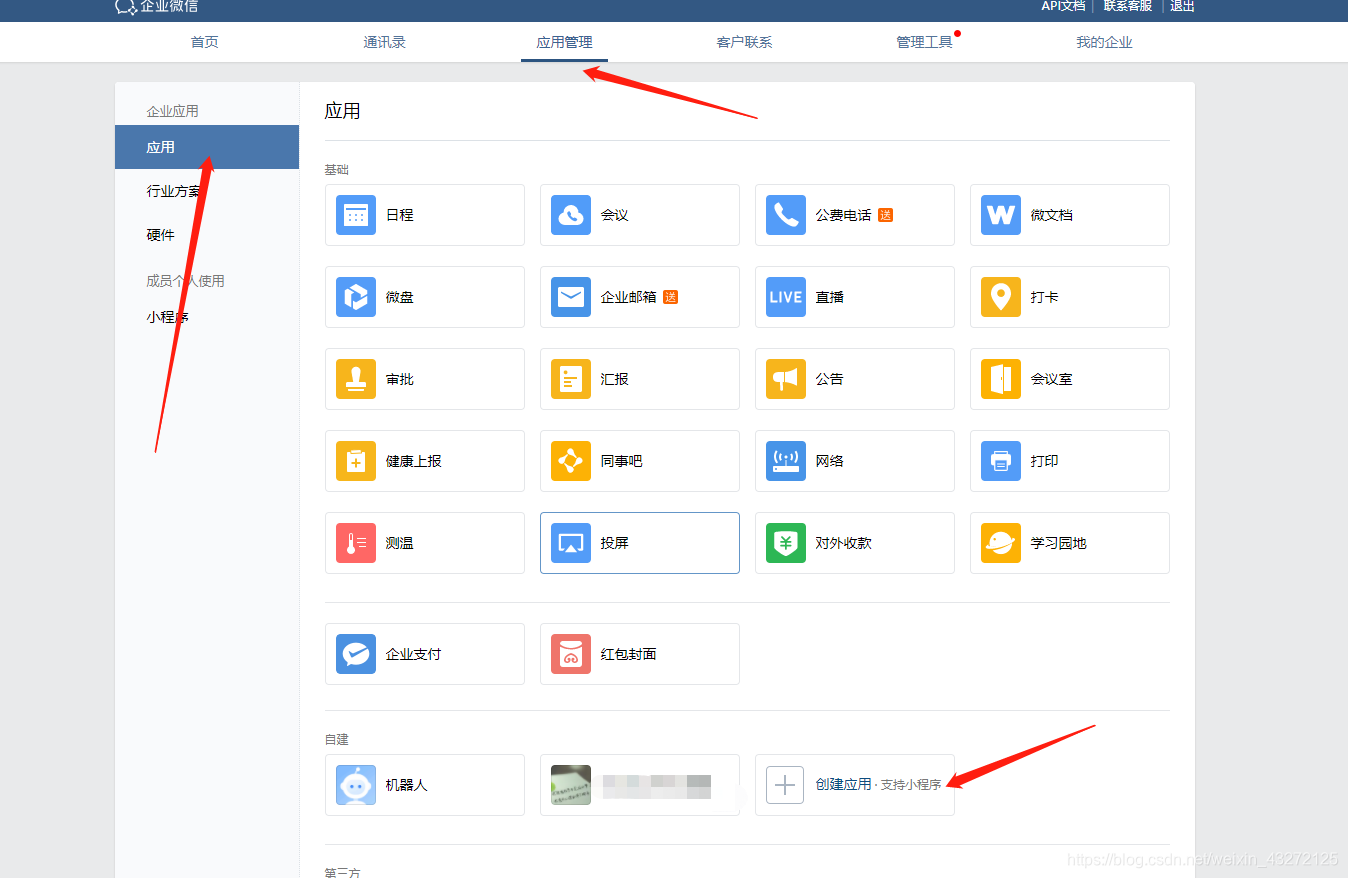Switch to the 通讯录 tab
Image resolution: width=1348 pixels, height=878 pixels.
point(384,42)
